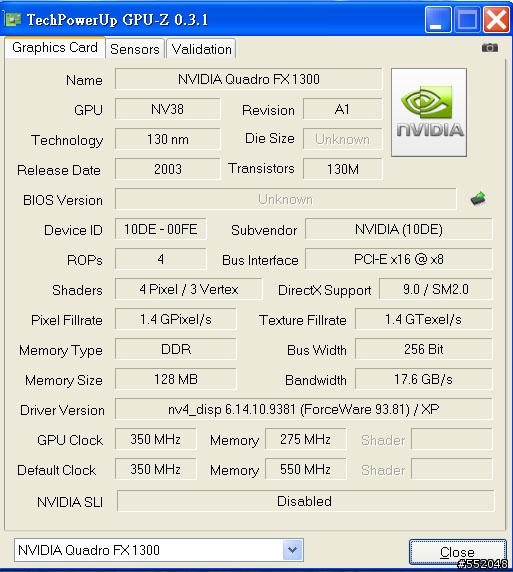513x572 pixels.
Task: Click the Transistors field 130M
Action: pos(343,169)
